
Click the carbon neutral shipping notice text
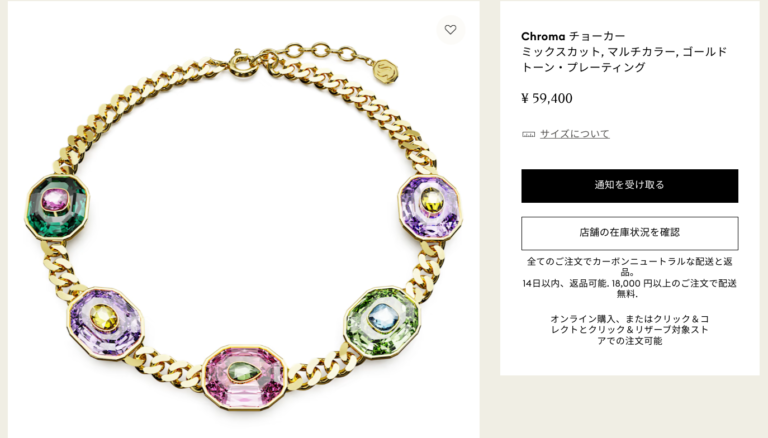click(x=629, y=267)
